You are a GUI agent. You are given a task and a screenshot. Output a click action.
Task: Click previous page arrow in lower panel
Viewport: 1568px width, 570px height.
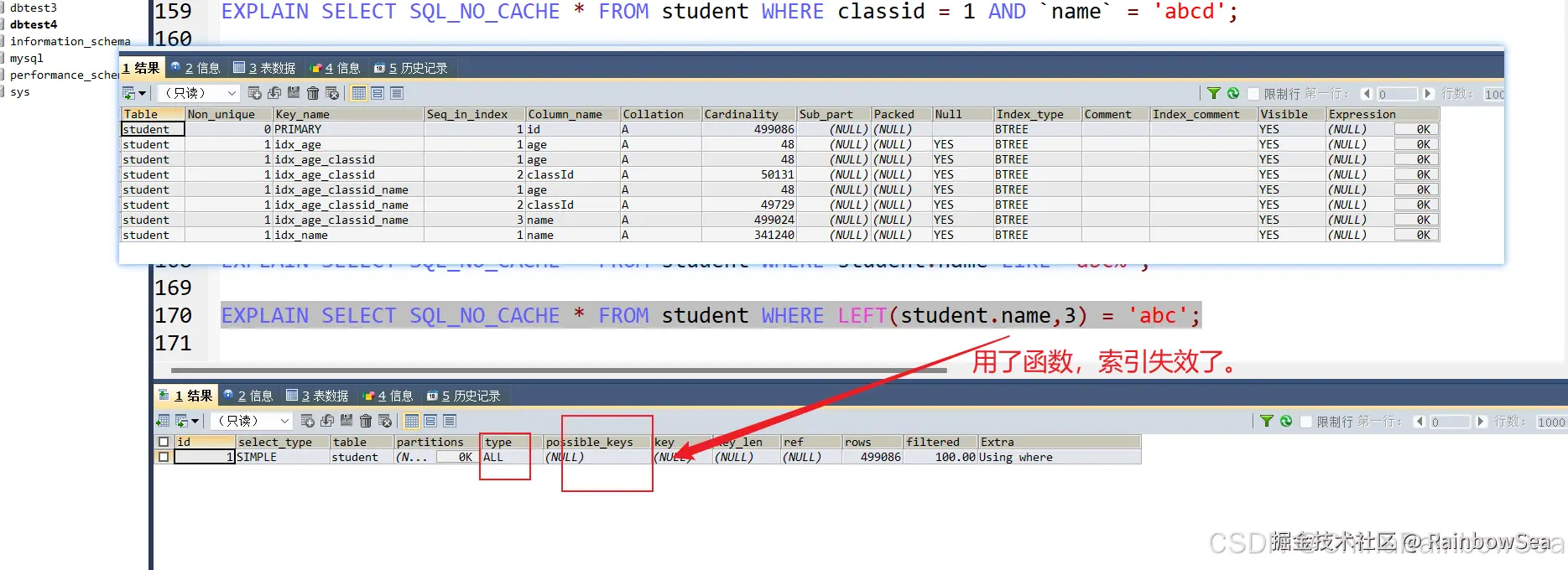pyautogui.click(x=1420, y=422)
